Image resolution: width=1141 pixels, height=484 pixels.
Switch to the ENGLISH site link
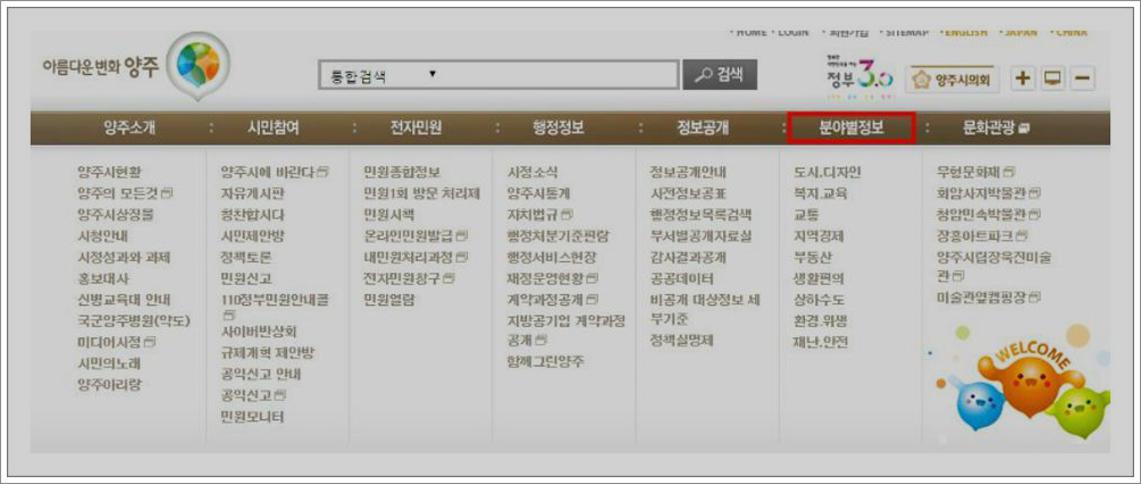965,32
